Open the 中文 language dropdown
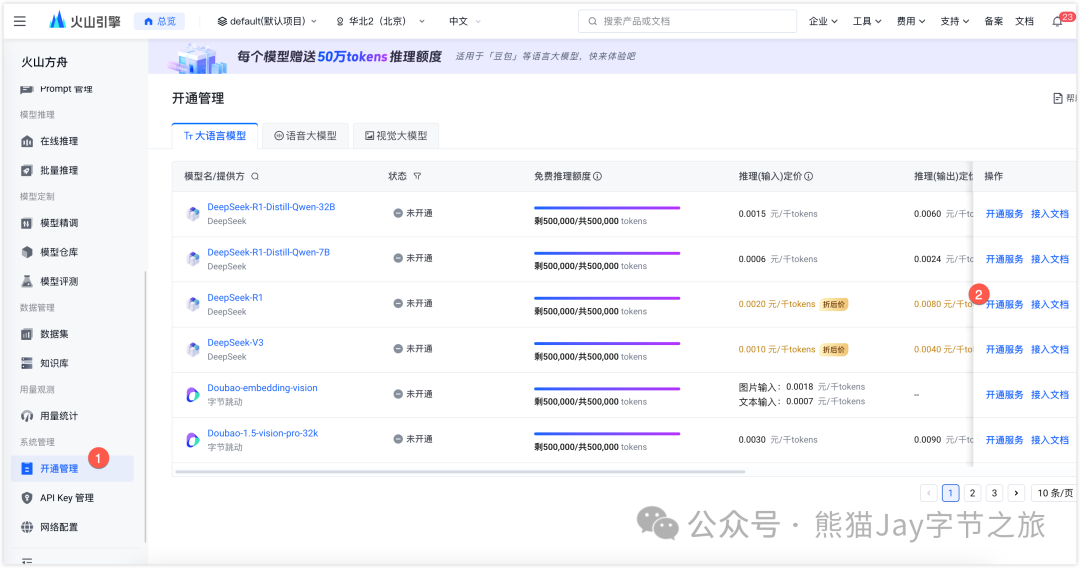 (x=465, y=21)
